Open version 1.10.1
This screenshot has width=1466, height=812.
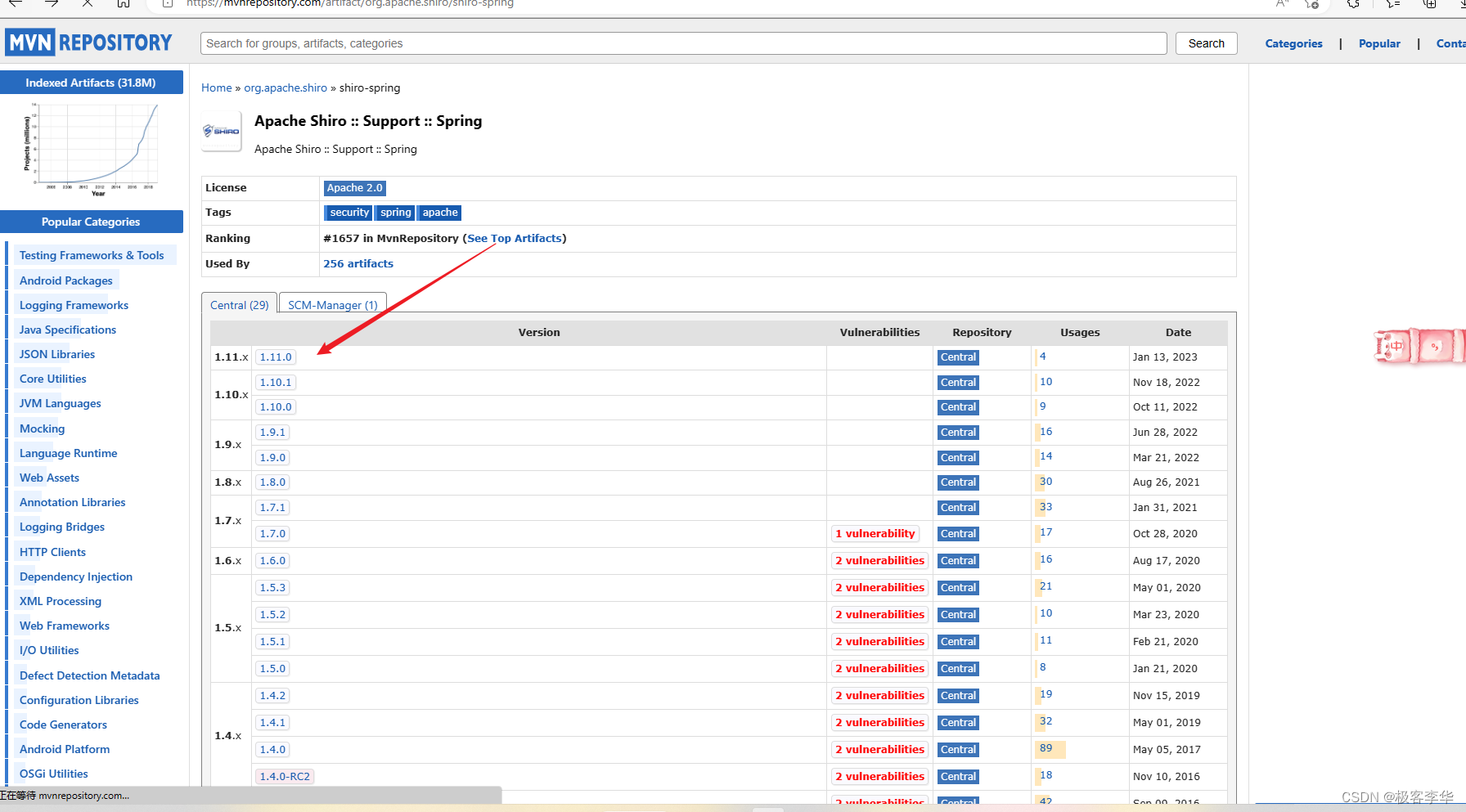click(276, 383)
